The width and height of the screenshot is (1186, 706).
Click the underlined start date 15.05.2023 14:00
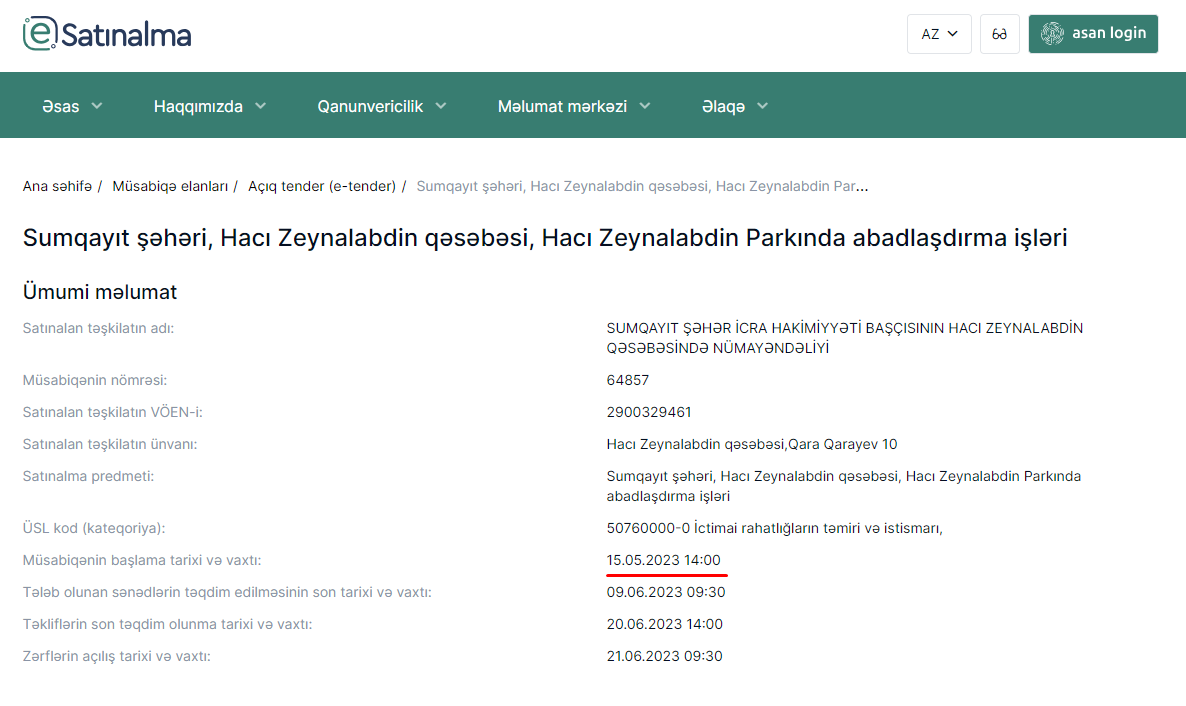pos(663,560)
